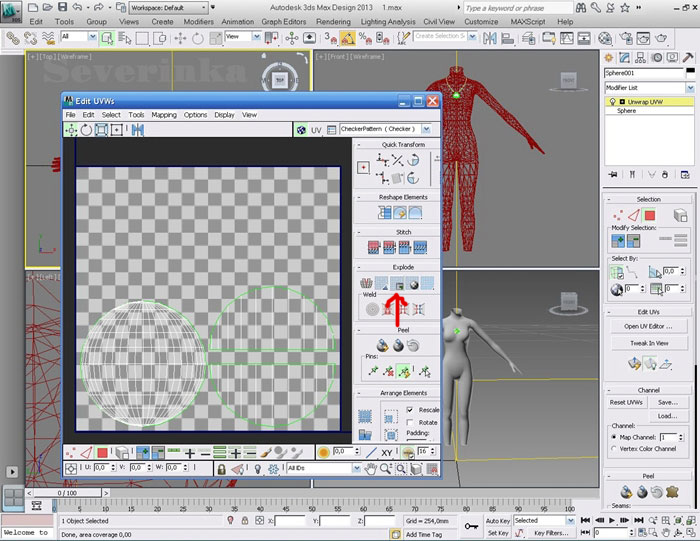
Task: Click the Mirror Horizontal tool in Edit UVWs toolbar
Action: (136, 130)
